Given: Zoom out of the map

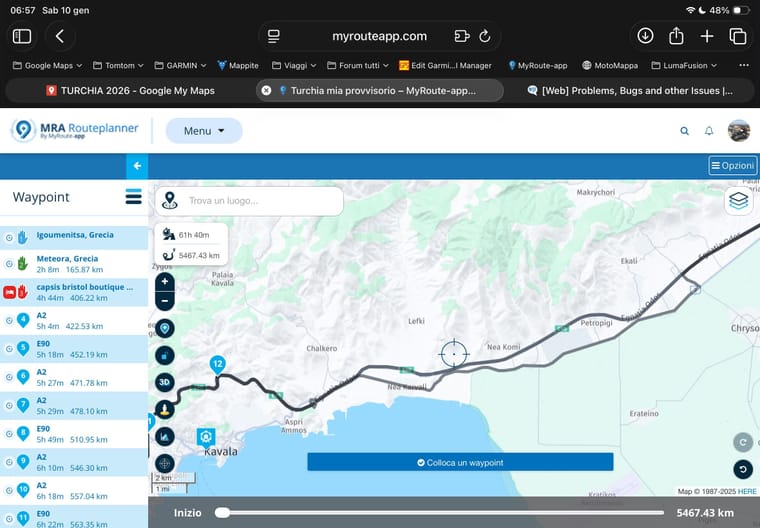Looking at the screenshot, I should coord(165,300).
